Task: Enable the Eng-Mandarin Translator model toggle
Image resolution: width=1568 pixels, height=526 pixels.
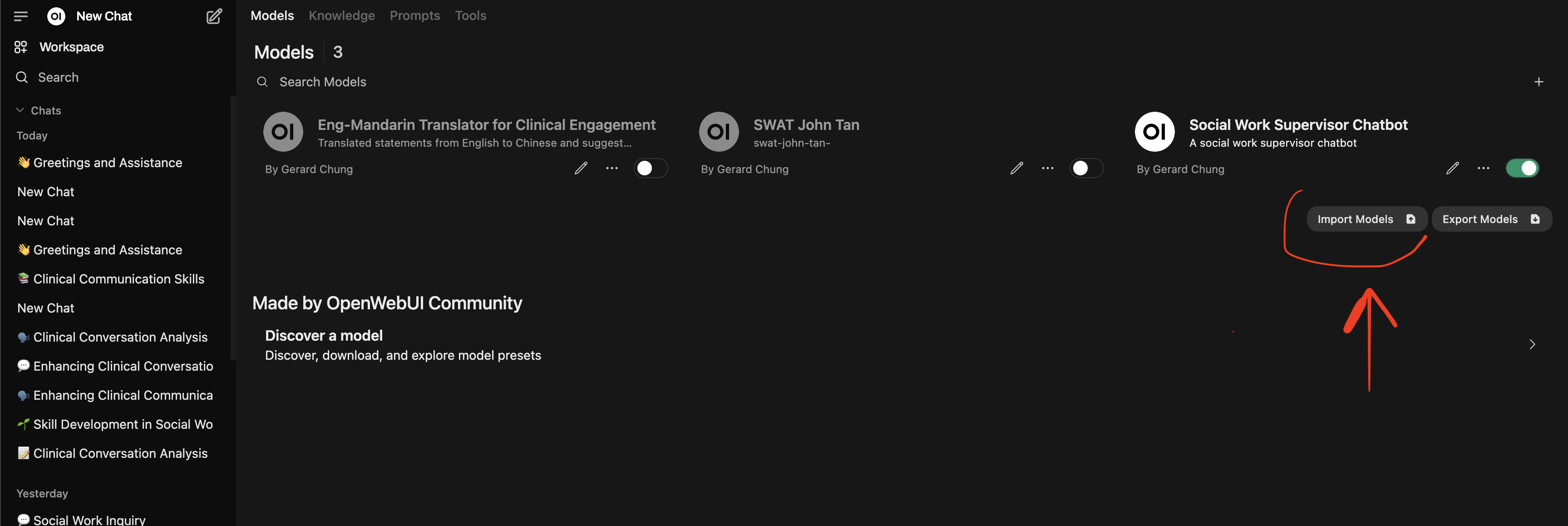Action: click(651, 168)
